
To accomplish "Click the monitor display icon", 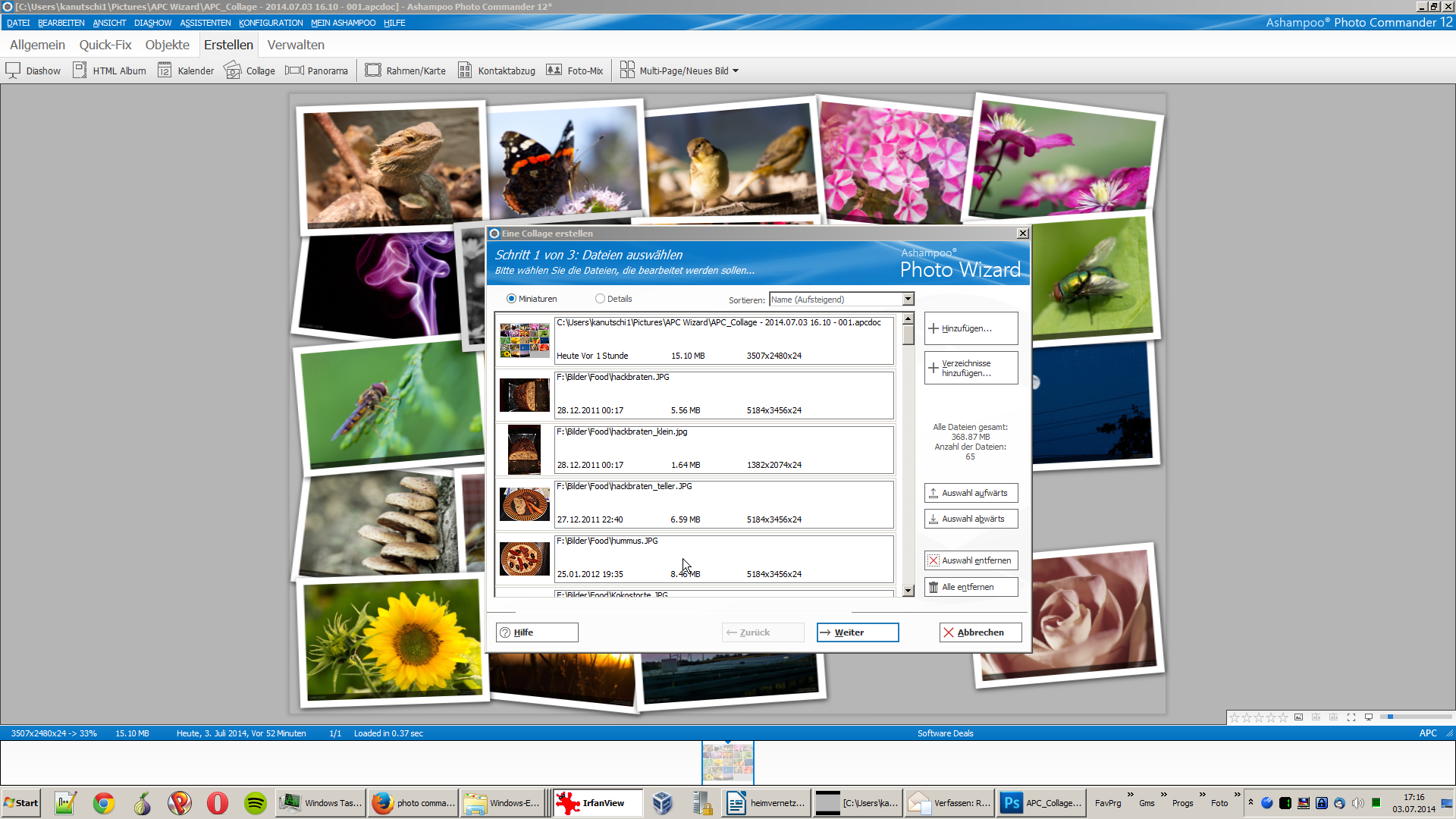I will point(1369,717).
